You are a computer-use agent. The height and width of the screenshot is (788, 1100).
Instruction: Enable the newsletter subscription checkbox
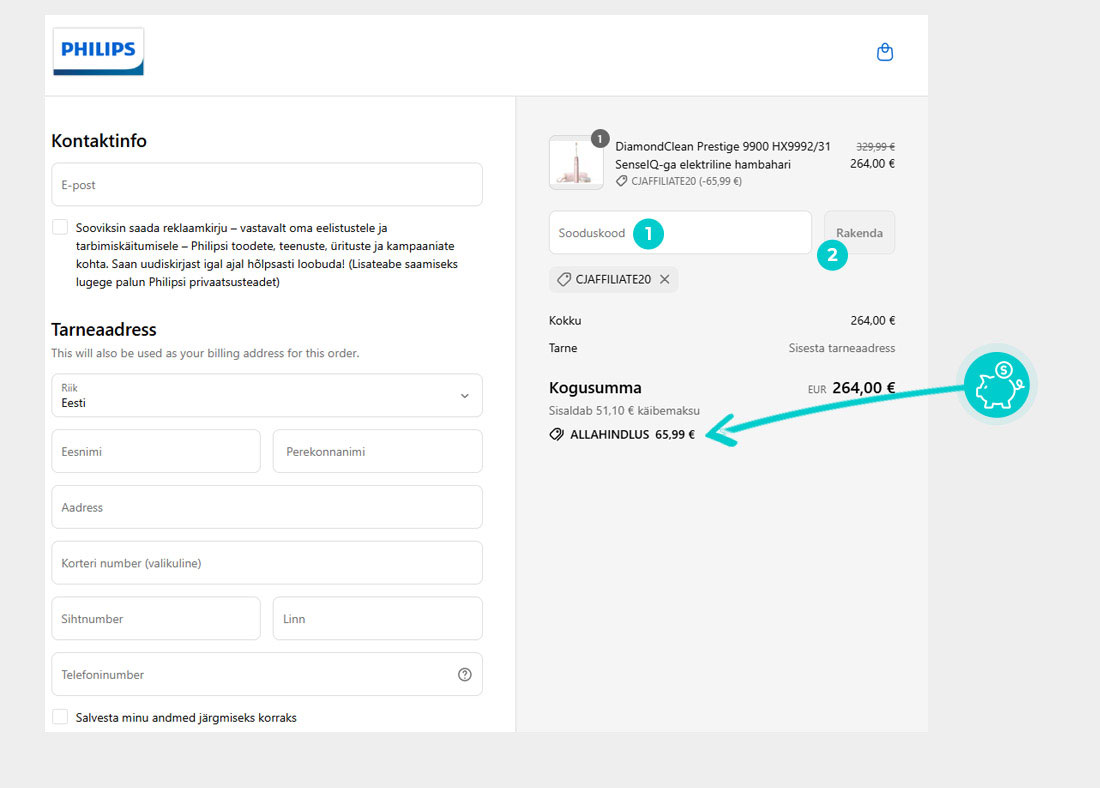click(x=60, y=228)
